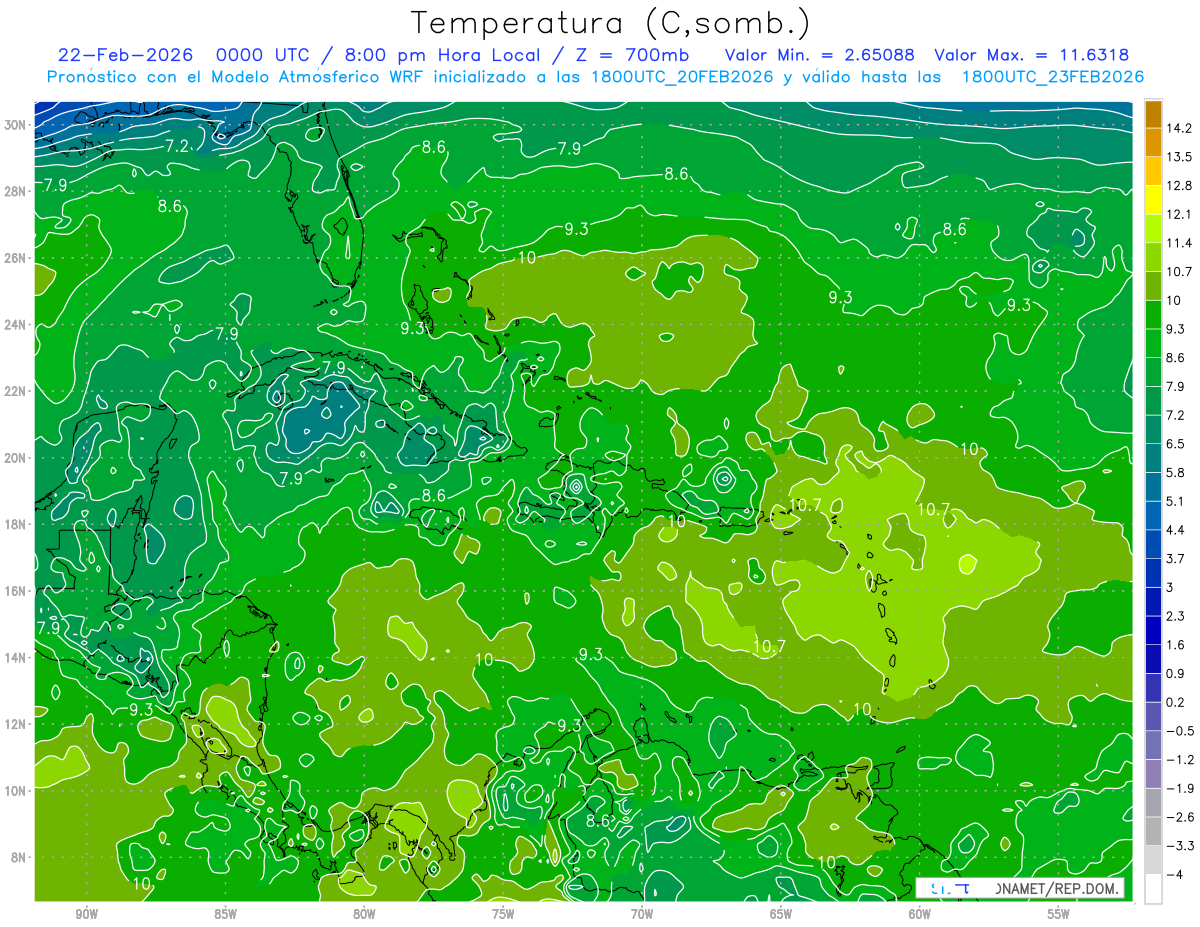
Task: Click the '90W' longitude axis label
Action: (x=87, y=914)
